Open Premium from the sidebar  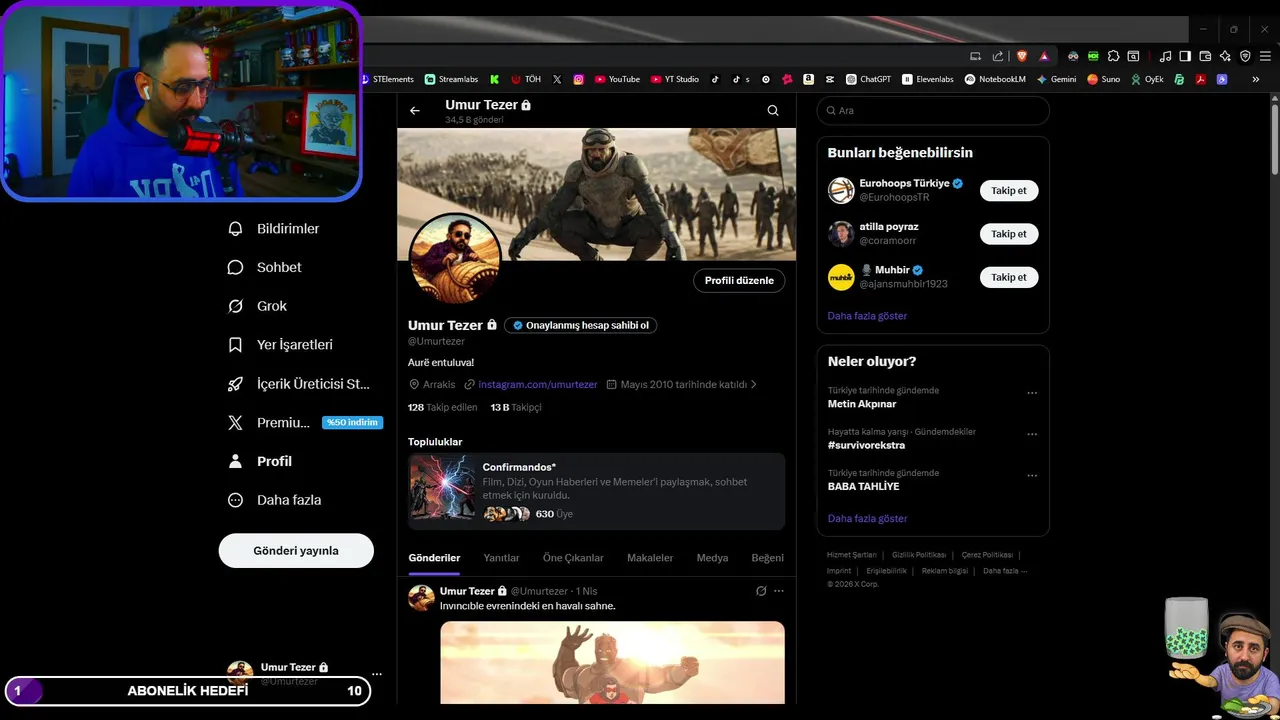(x=304, y=423)
